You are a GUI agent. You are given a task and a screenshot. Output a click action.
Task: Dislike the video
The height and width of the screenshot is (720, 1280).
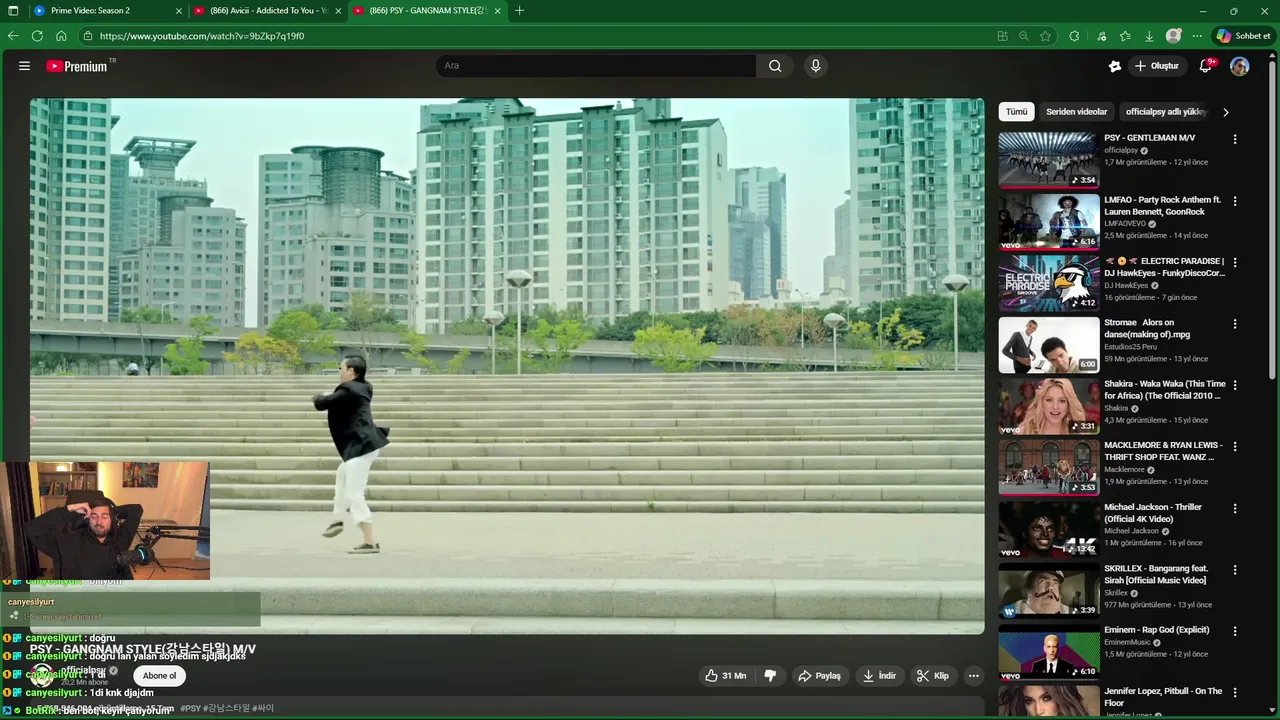coord(770,676)
